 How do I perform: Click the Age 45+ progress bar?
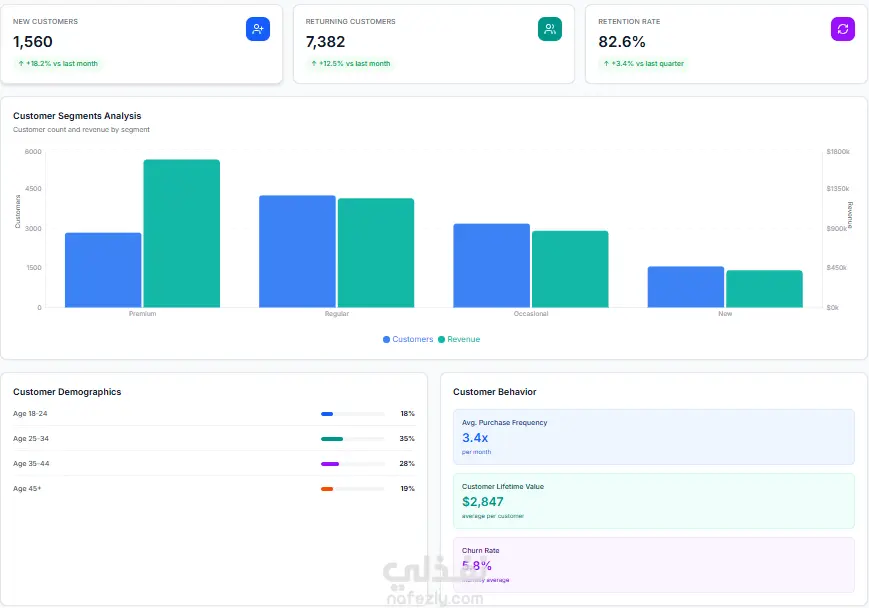click(x=352, y=489)
